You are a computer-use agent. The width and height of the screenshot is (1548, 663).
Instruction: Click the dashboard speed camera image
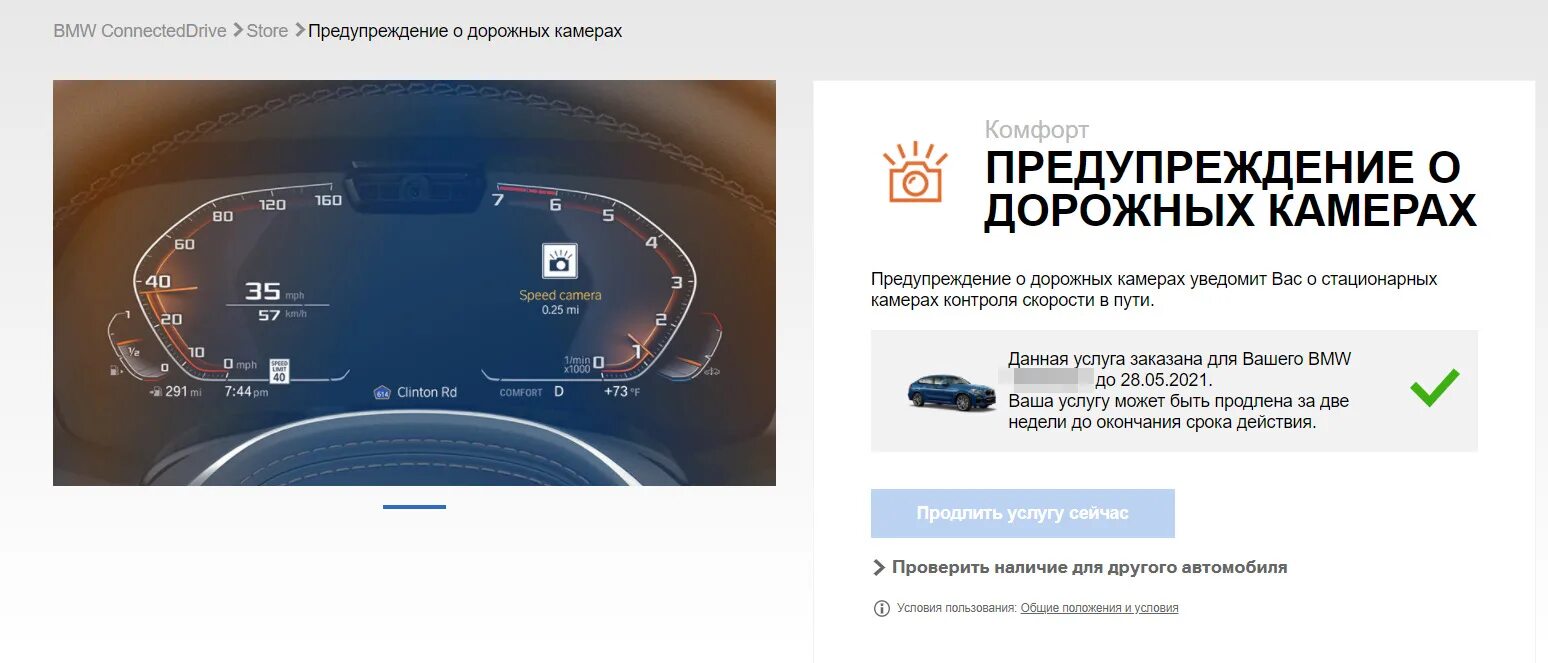(x=414, y=283)
